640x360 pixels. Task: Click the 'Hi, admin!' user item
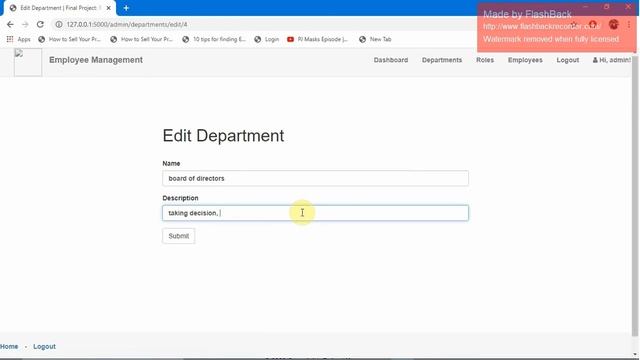coord(611,60)
